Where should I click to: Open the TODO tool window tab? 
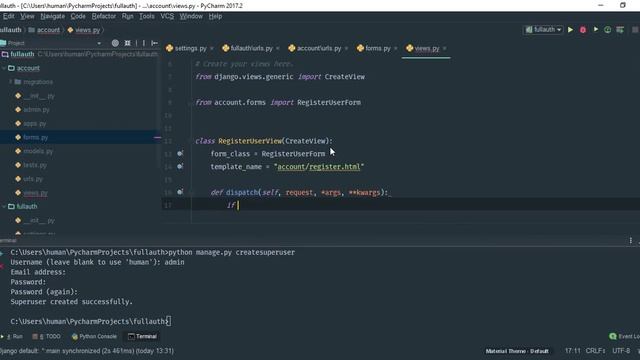[x=47, y=337]
